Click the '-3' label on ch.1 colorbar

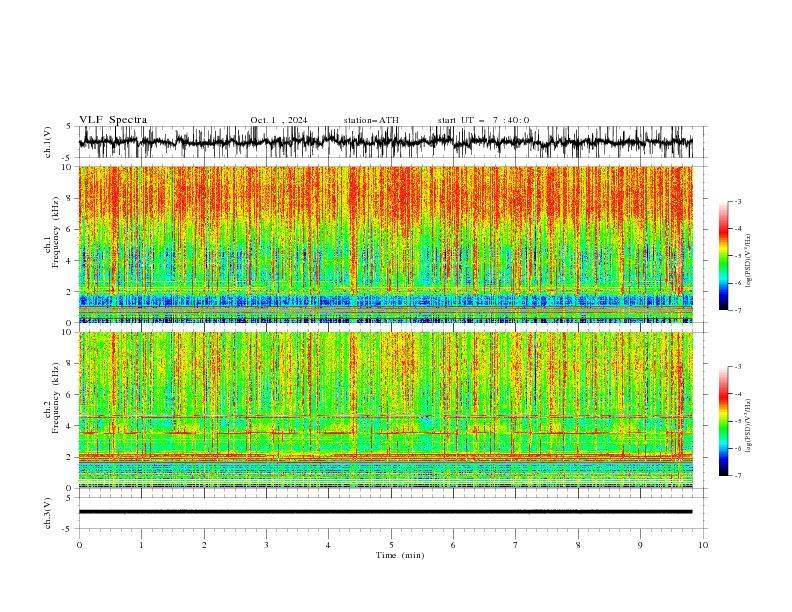pos(737,201)
